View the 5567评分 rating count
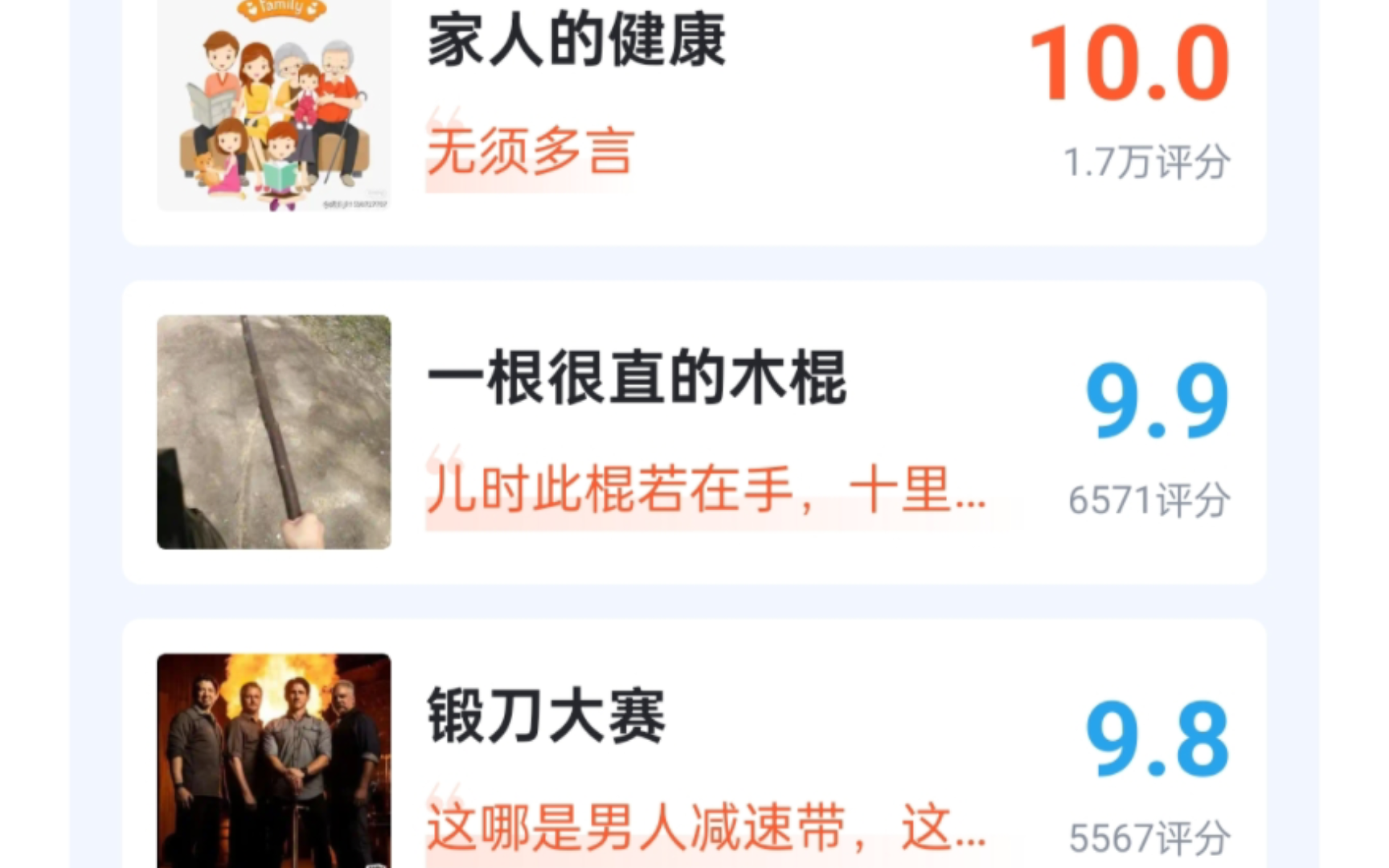 [x=1149, y=838]
